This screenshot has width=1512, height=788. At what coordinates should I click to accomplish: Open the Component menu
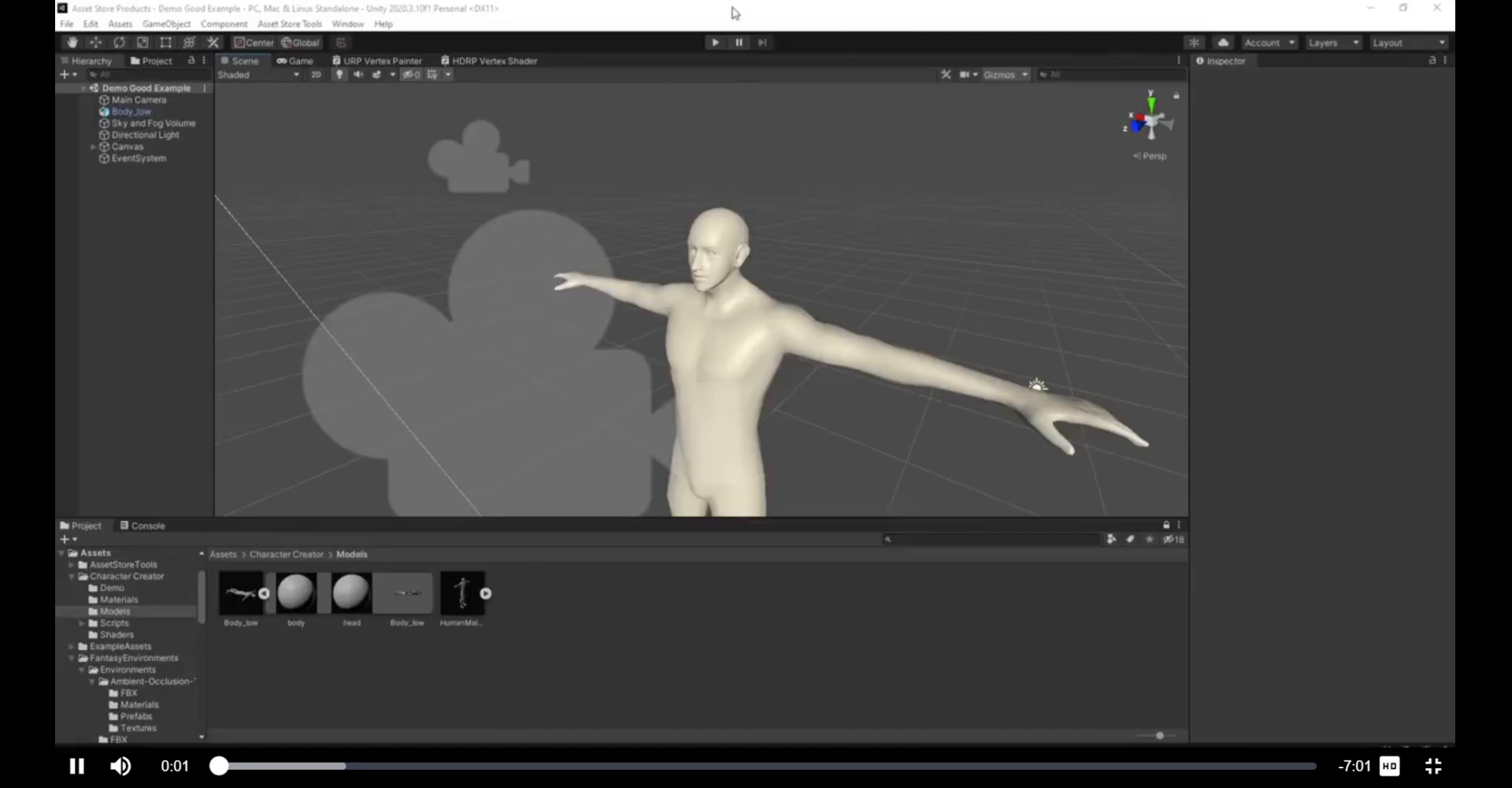[224, 24]
